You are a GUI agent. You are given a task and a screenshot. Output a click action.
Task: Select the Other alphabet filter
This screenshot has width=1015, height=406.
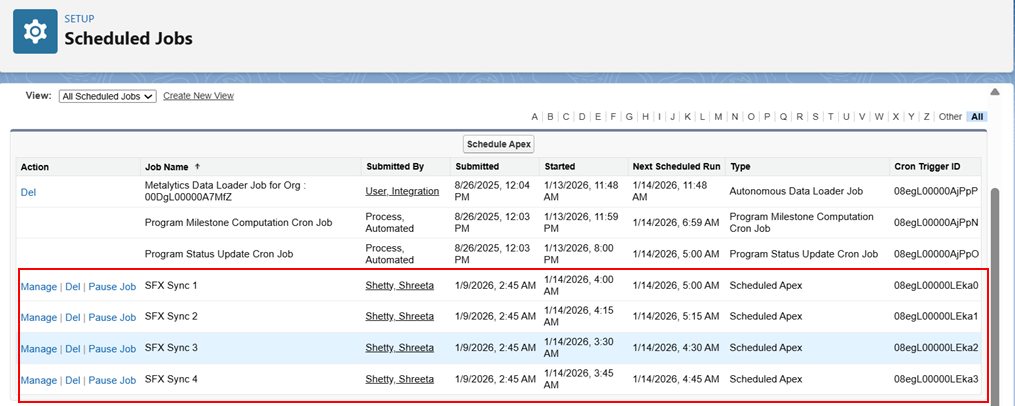pyautogui.click(x=949, y=117)
